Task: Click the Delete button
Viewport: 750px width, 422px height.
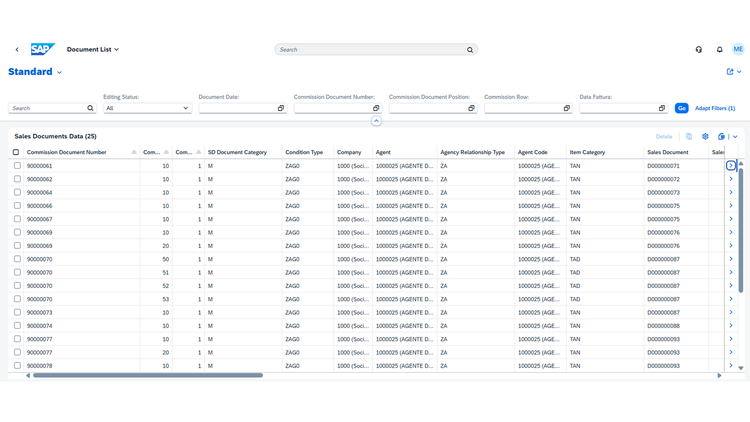Action: (664, 137)
